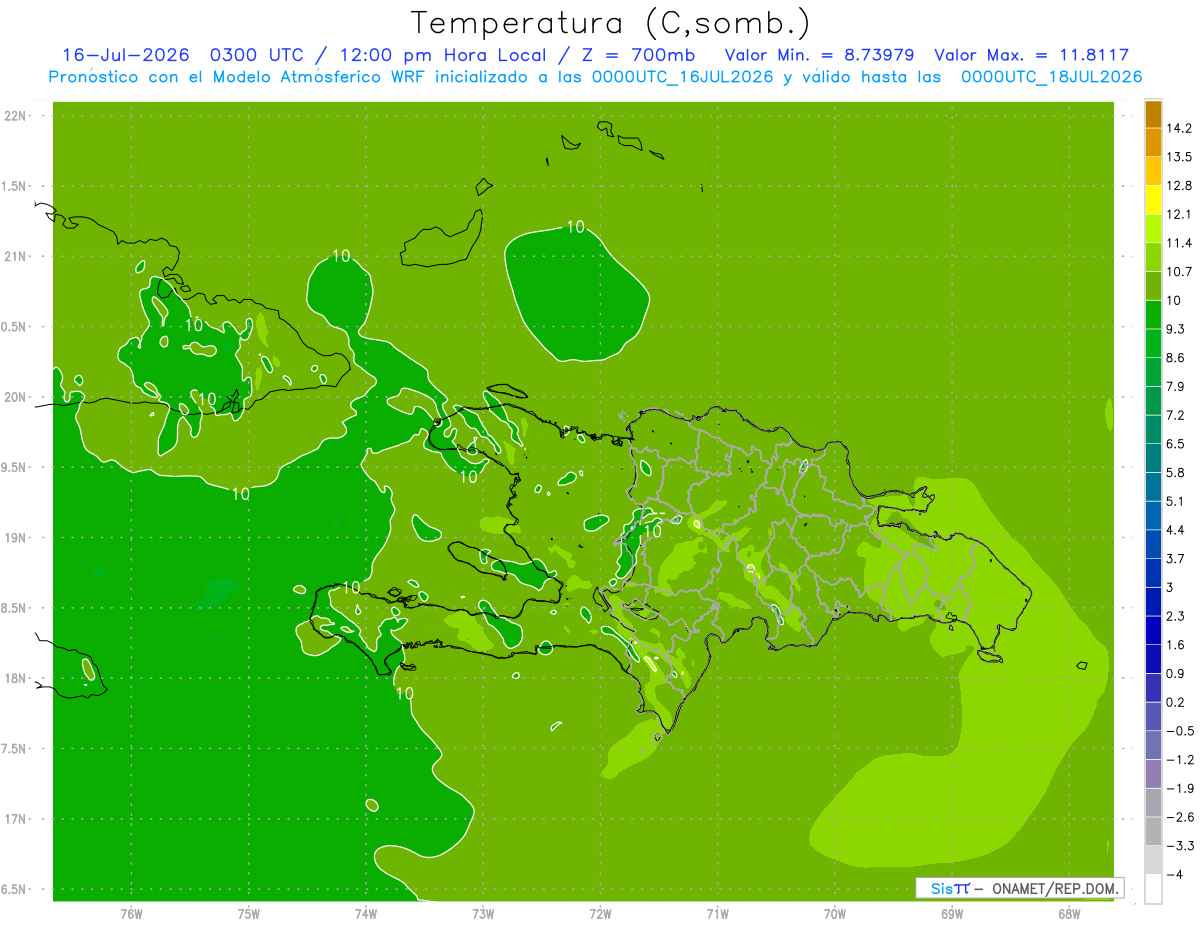Click the 19N latitude axis label

click(x=16, y=538)
